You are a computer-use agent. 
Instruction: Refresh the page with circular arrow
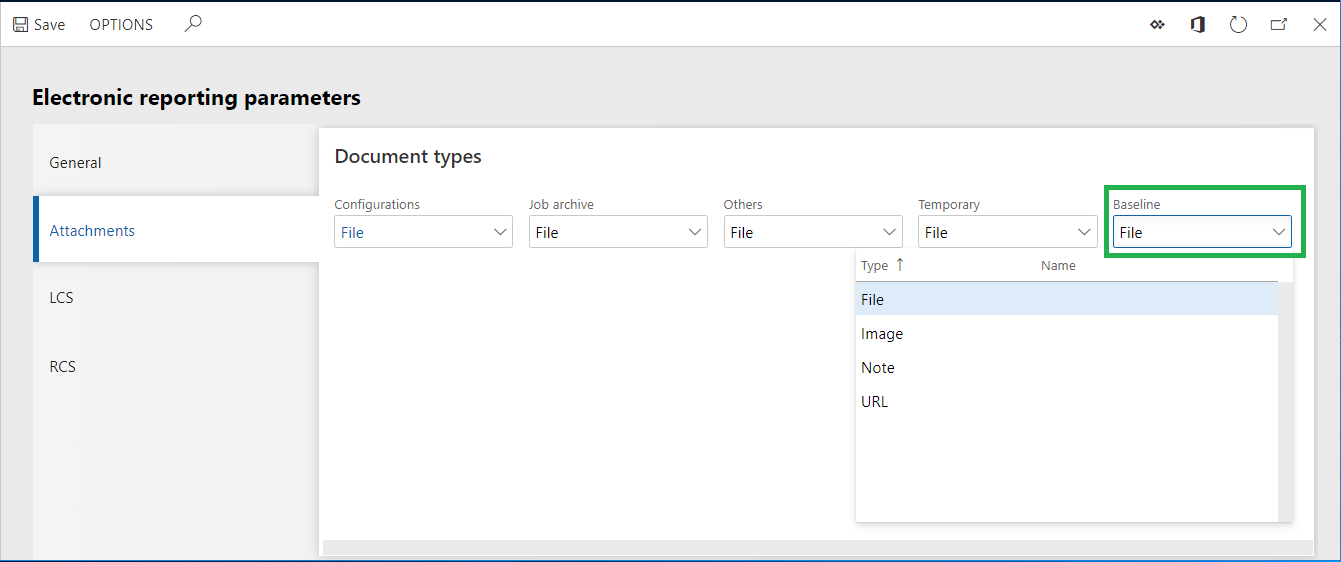pyautogui.click(x=1238, y=25)
